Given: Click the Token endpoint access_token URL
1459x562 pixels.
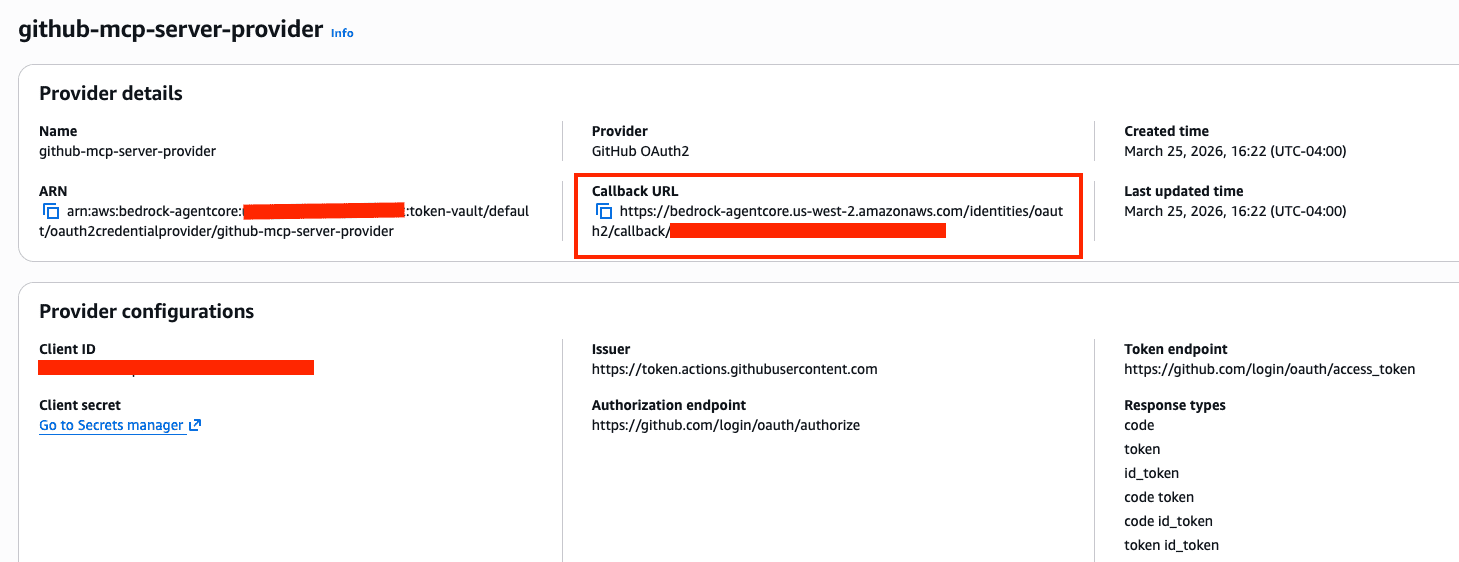Looking at the screenshot, I should [1269, 369].
